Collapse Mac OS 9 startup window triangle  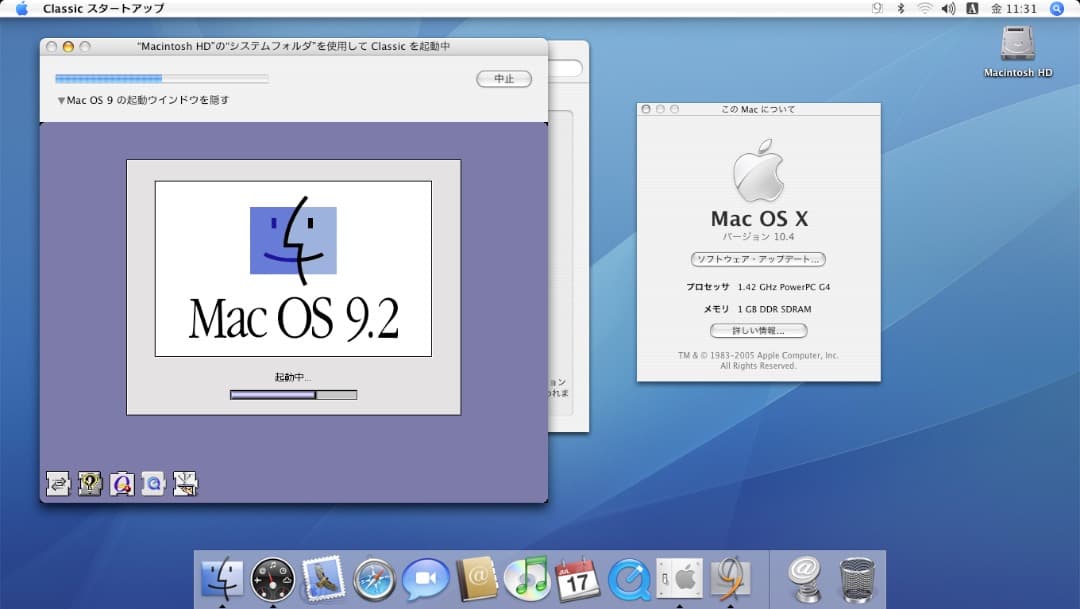point(61,101)
